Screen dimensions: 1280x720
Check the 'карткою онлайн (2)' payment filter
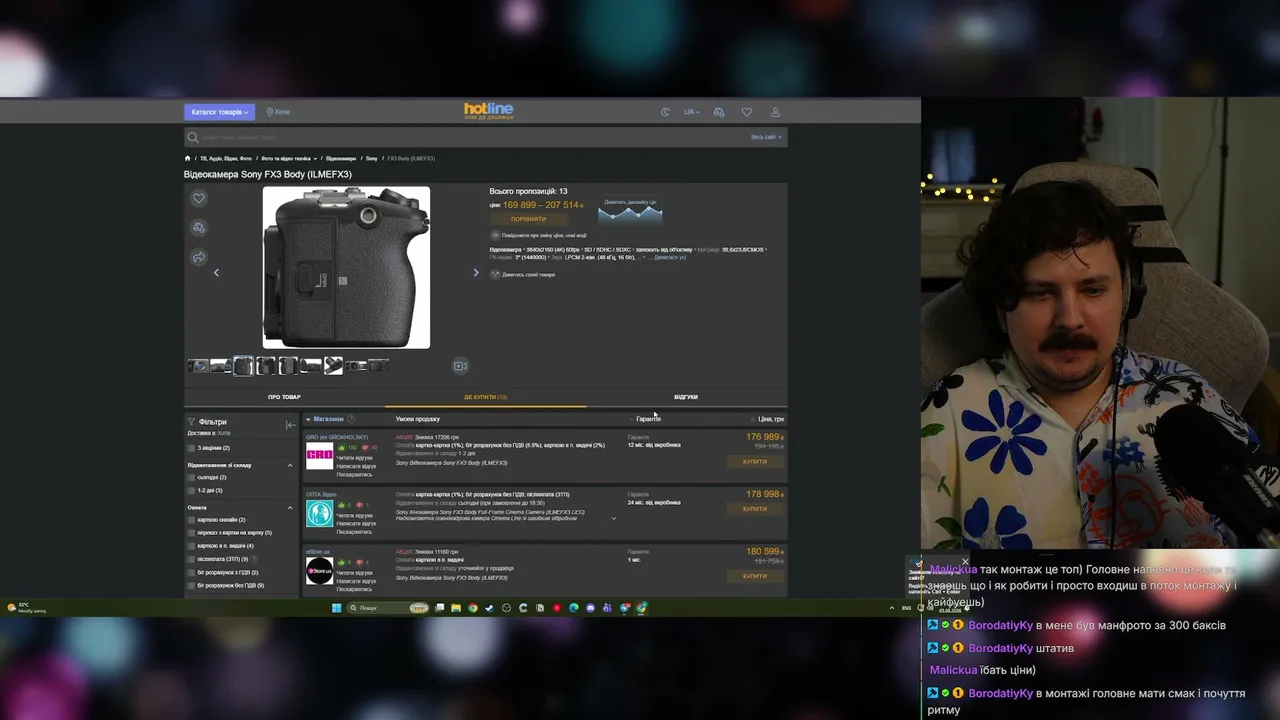tap(191, 519)
